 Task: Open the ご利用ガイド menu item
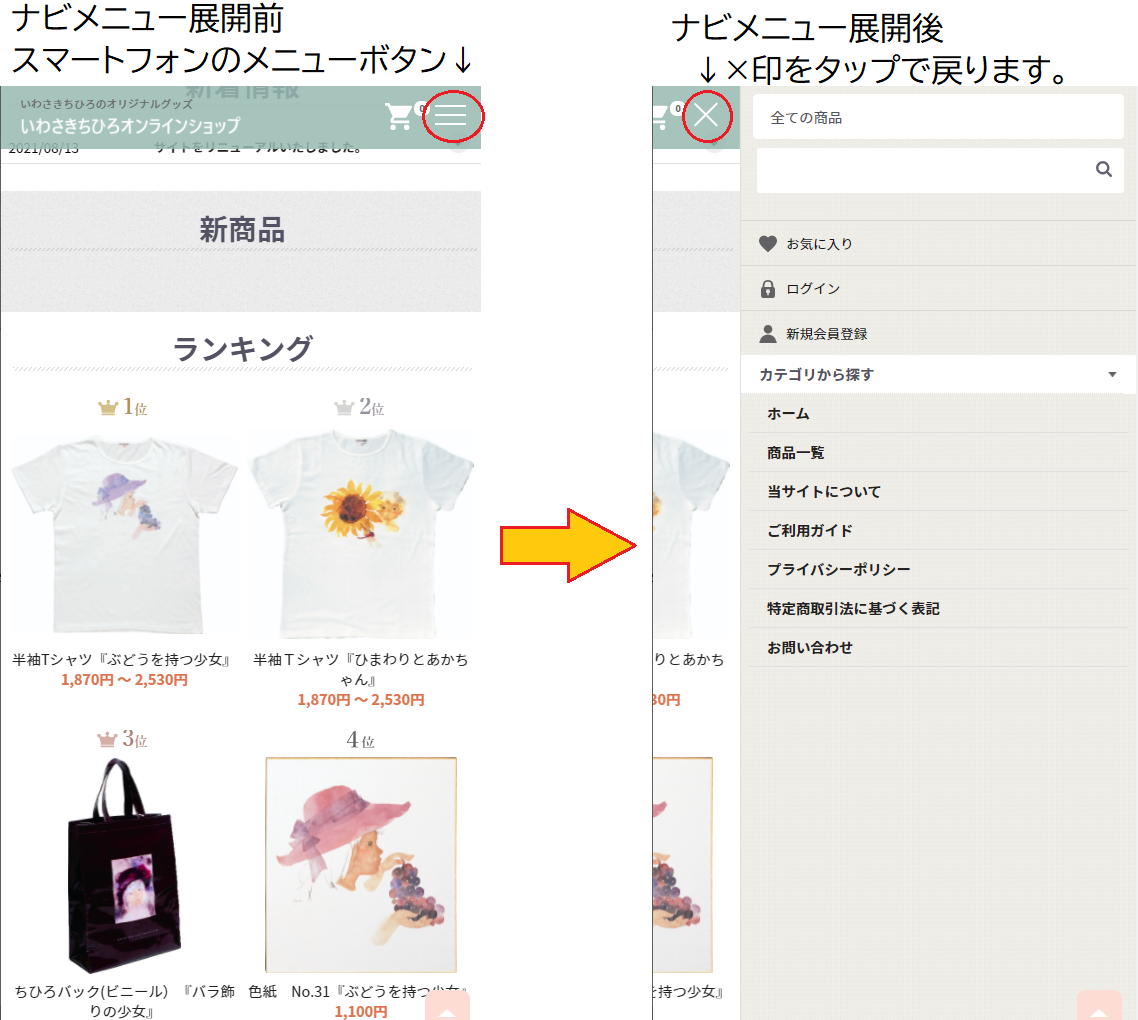coord(809,531)
